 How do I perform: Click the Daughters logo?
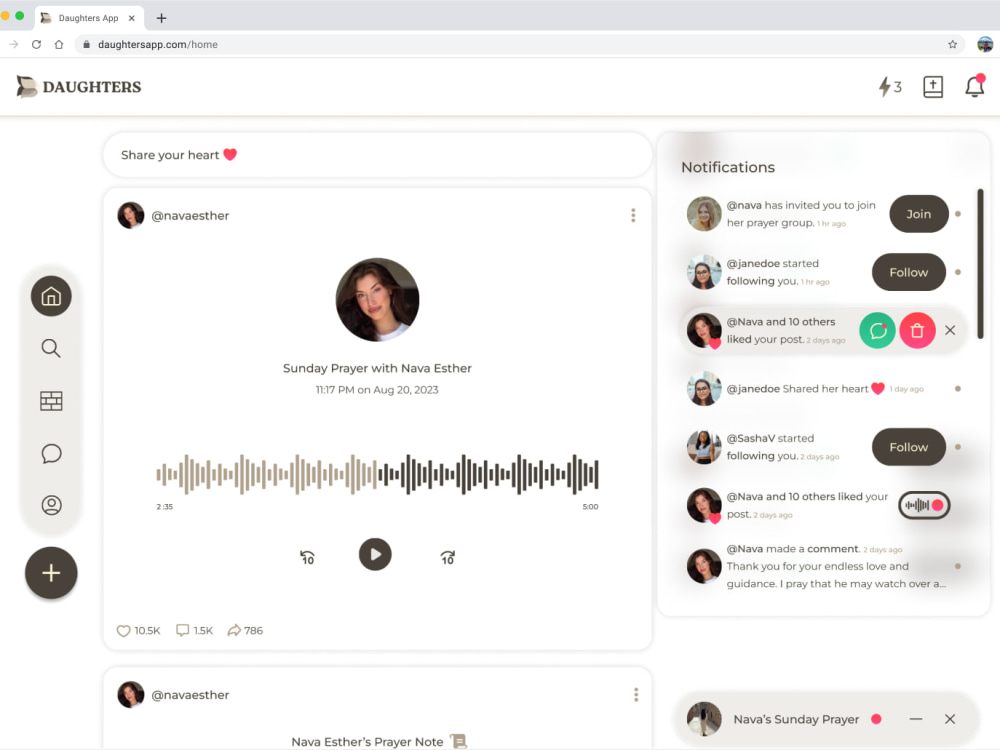(x=78, y=87)
